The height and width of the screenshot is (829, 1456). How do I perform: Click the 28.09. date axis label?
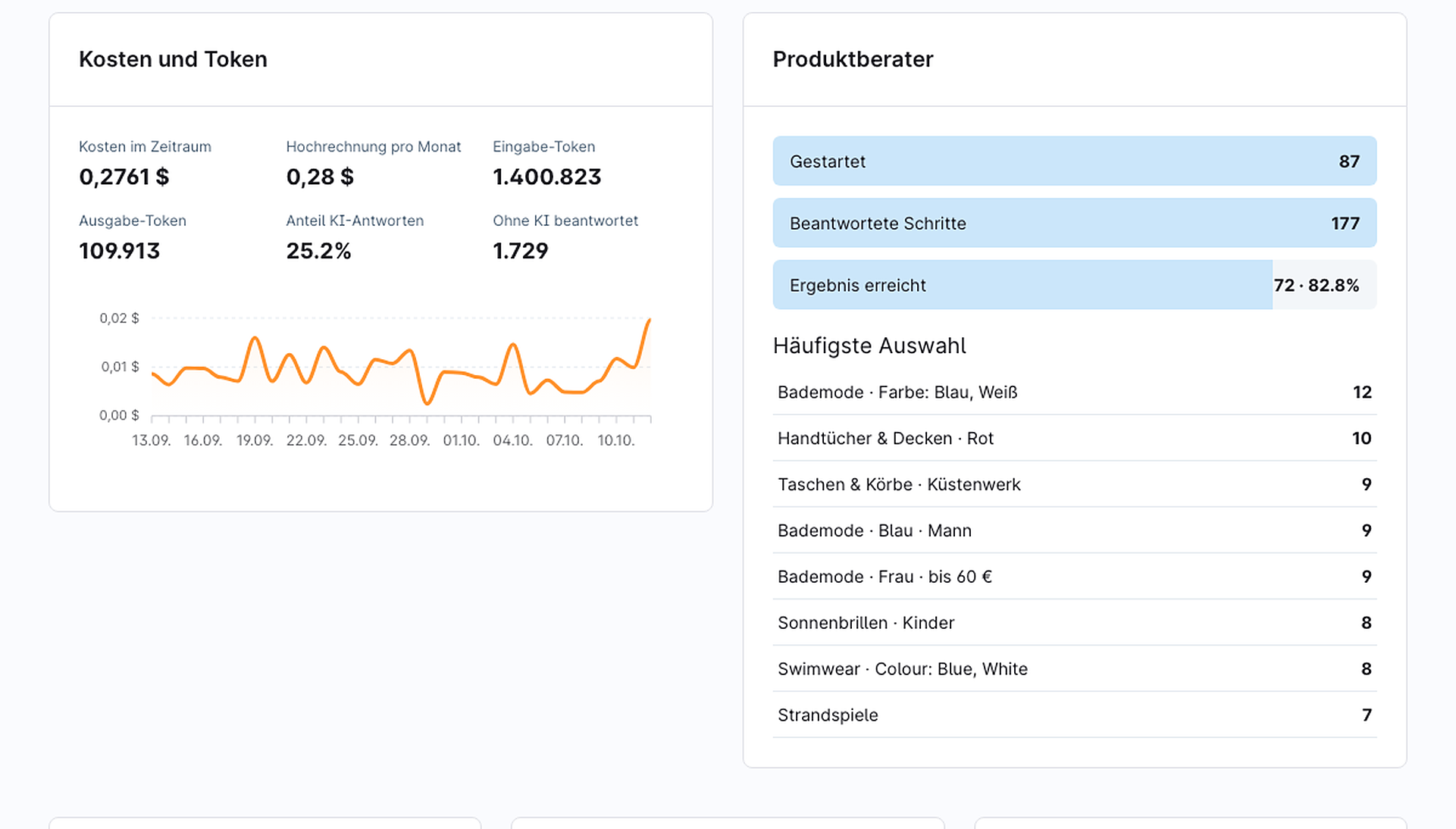pos(409,440)
